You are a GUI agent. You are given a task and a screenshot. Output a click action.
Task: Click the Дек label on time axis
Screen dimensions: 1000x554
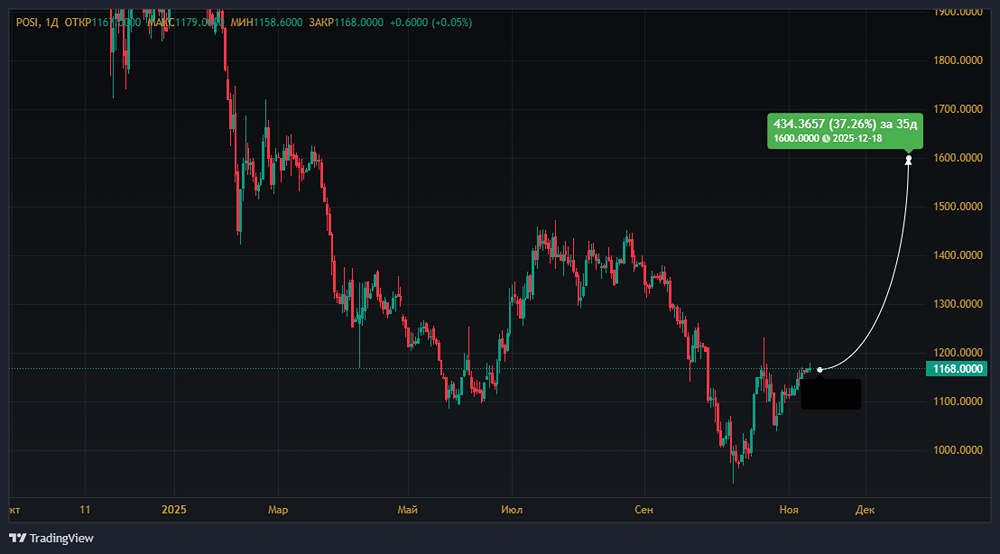click(x=865, y=510)
